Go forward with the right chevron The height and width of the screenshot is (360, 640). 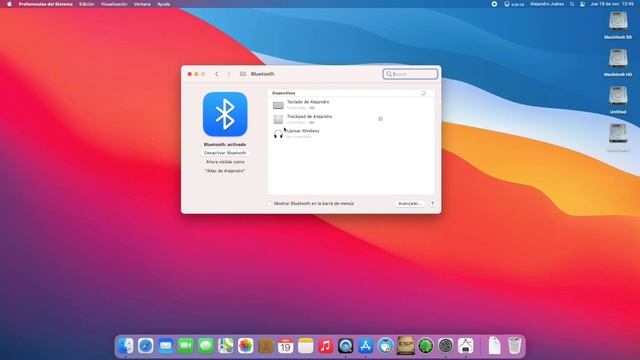pyautogui.click(x=229, y=74)
